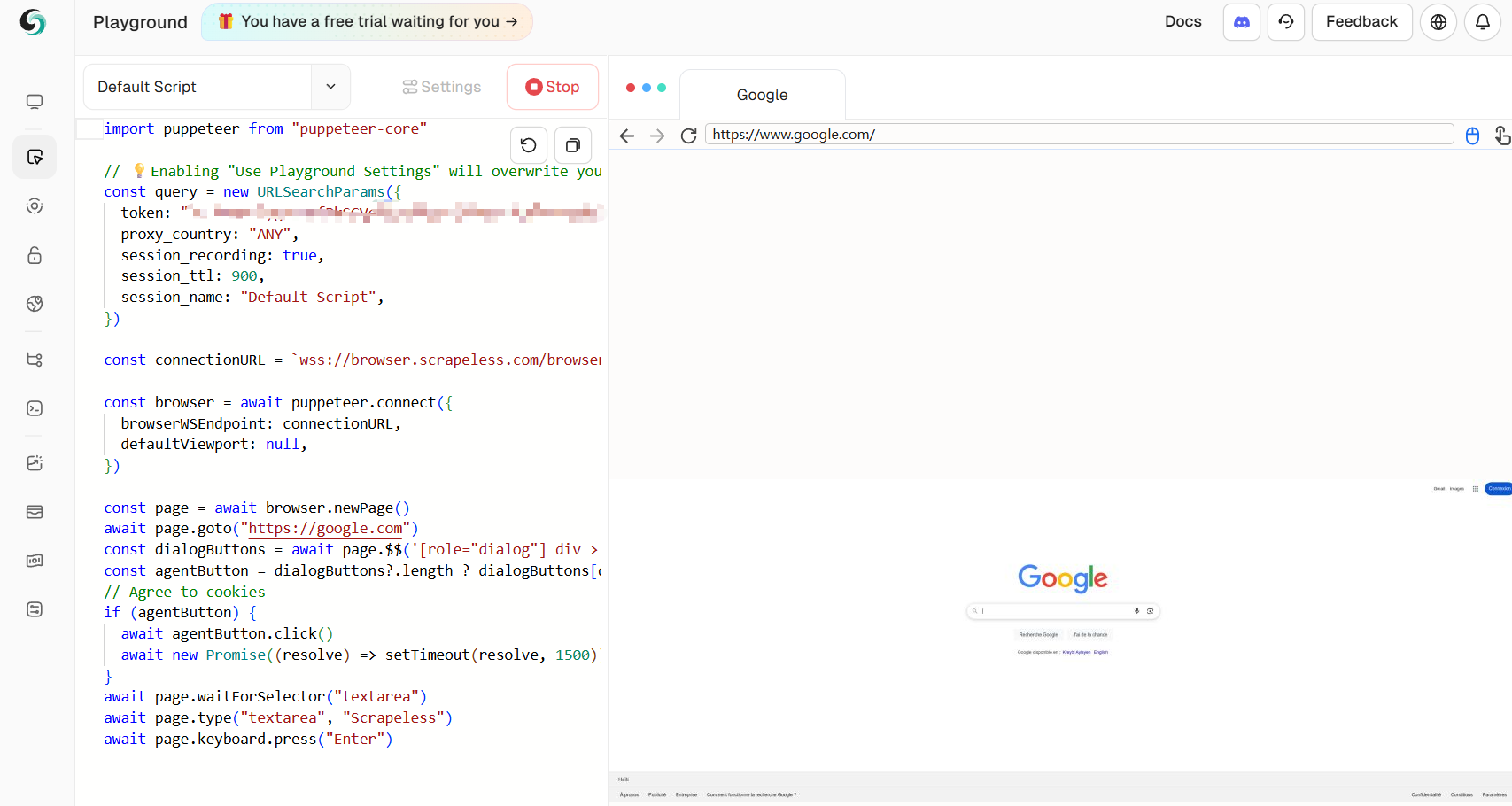Screen dimensions: 1512x806
Task: Select the Google browser tab
Action: click(762, 95)
